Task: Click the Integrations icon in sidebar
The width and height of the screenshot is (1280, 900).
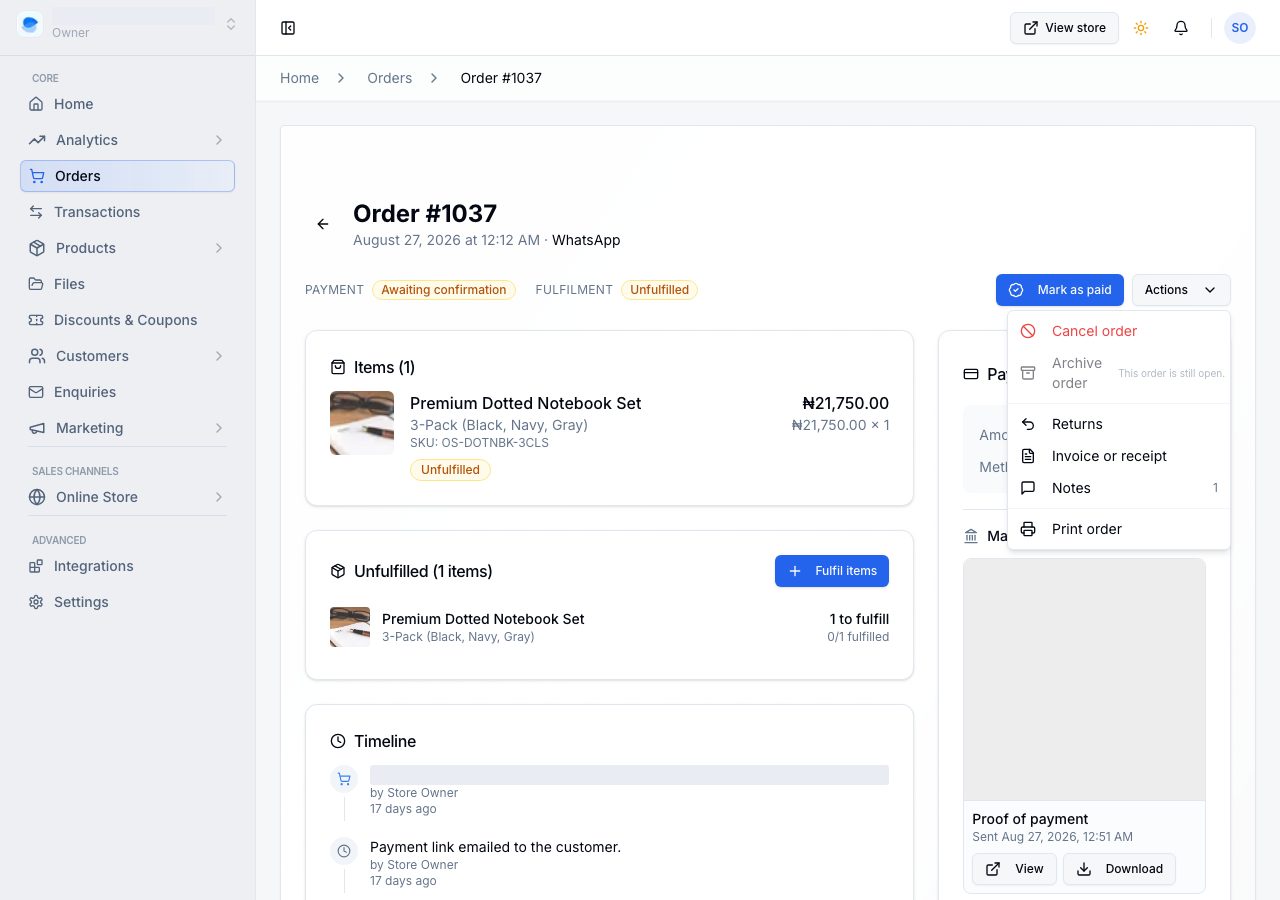Action: [x=36, y=566]
